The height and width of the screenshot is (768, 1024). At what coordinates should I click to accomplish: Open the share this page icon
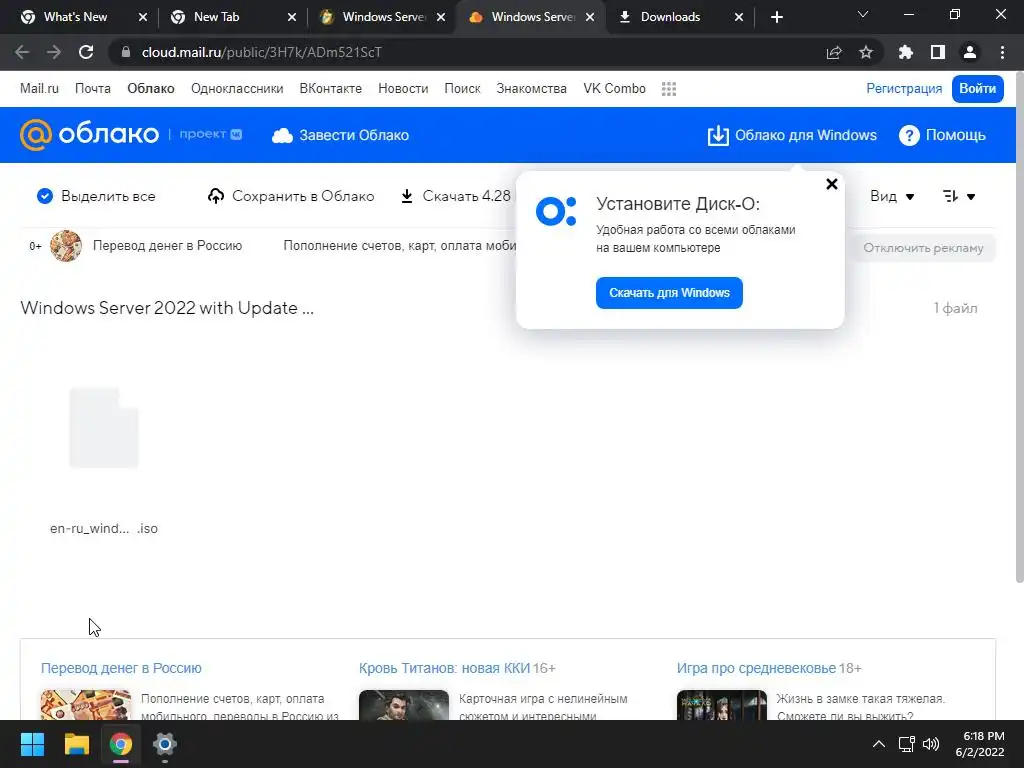pyautogui.click(x=834, y=52)
